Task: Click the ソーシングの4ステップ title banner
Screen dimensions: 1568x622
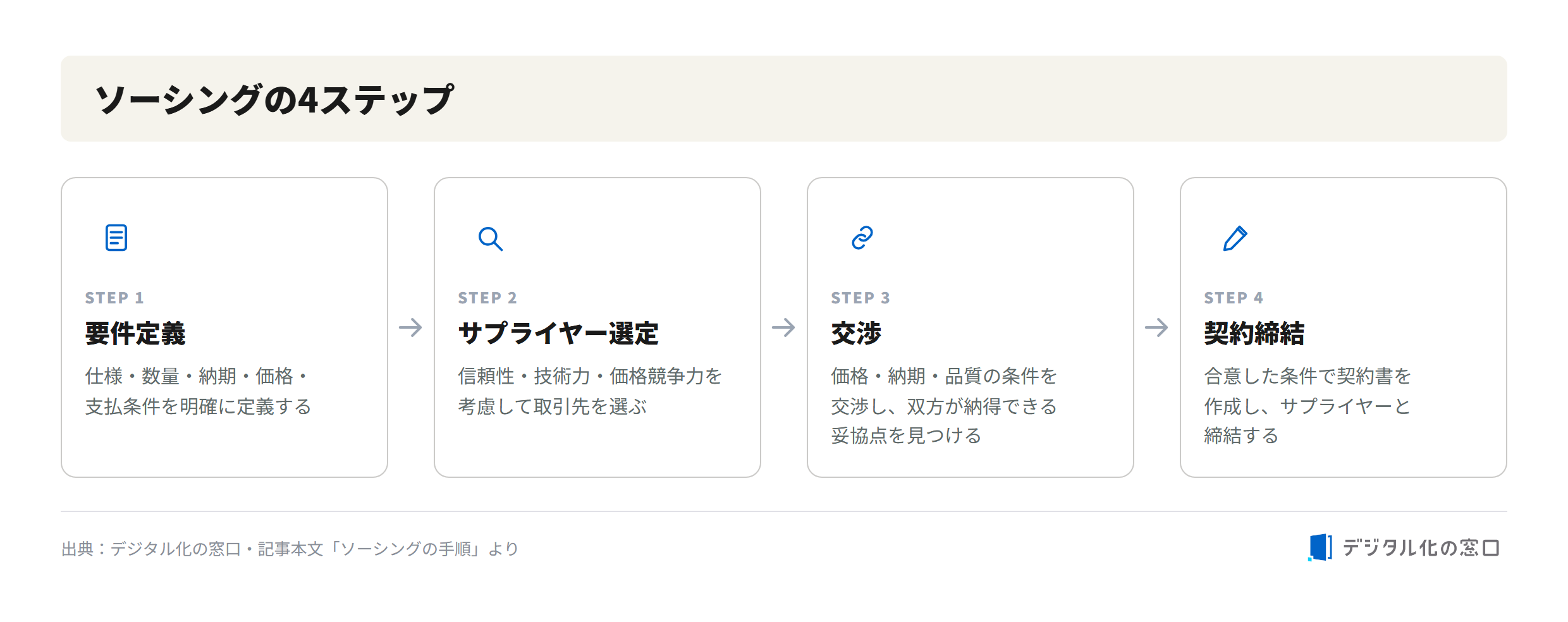Action: click(x=784, y=99)
